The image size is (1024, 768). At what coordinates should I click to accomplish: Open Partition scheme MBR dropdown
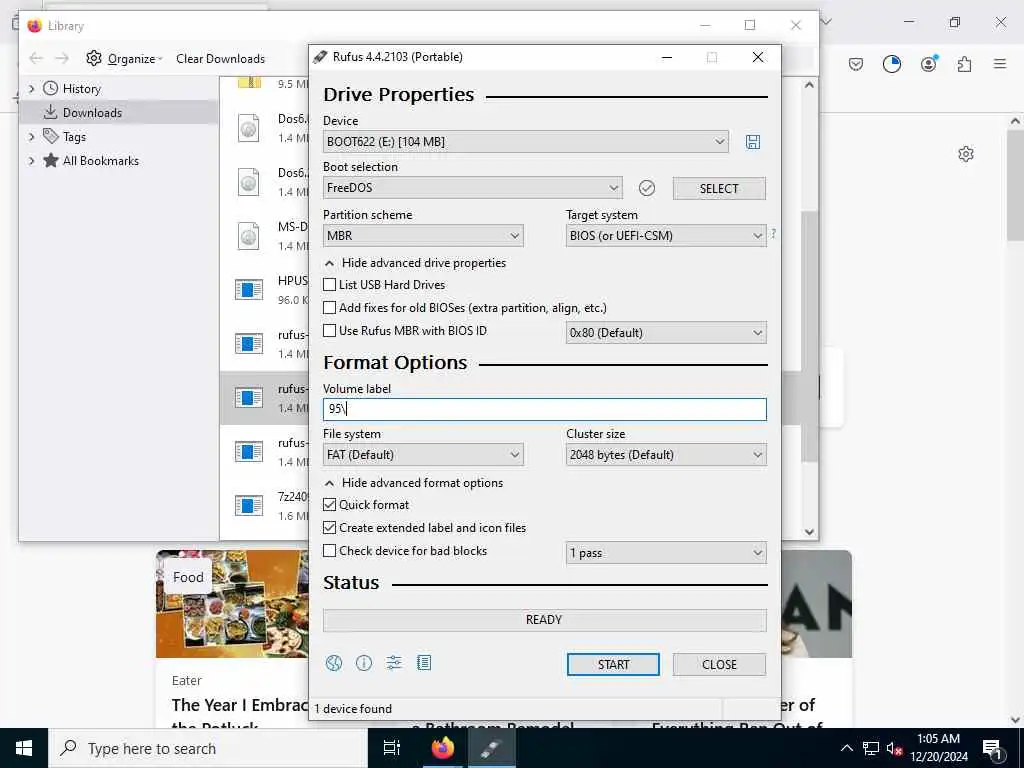point(423,236)
